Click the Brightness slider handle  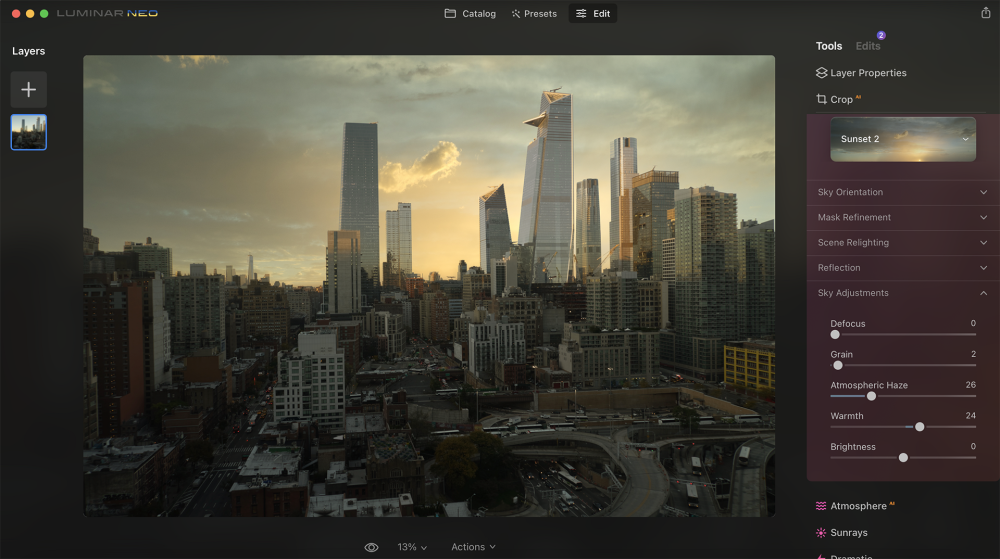pos(903,458)
